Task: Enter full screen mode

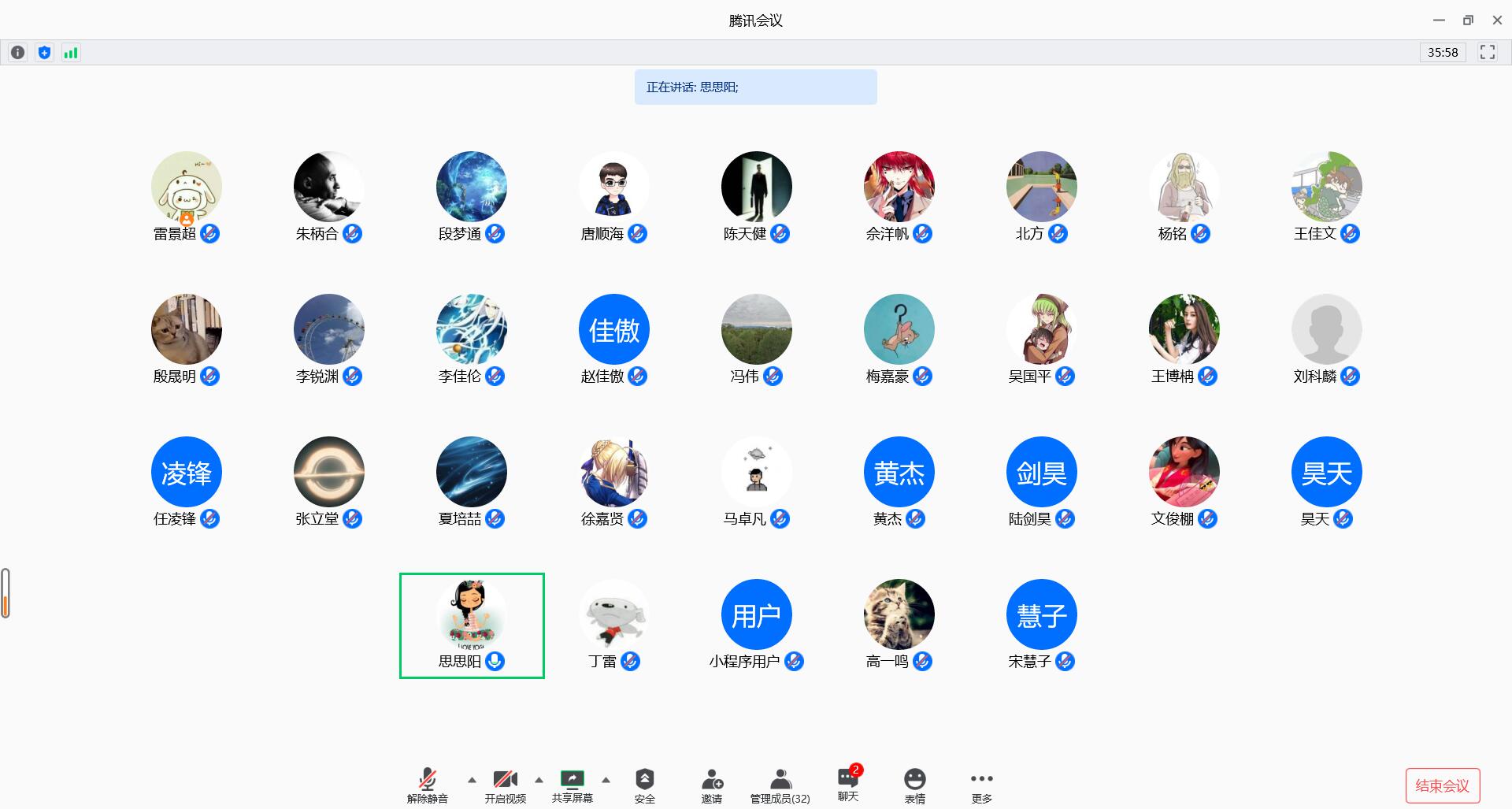Action: pos(1487,53)
